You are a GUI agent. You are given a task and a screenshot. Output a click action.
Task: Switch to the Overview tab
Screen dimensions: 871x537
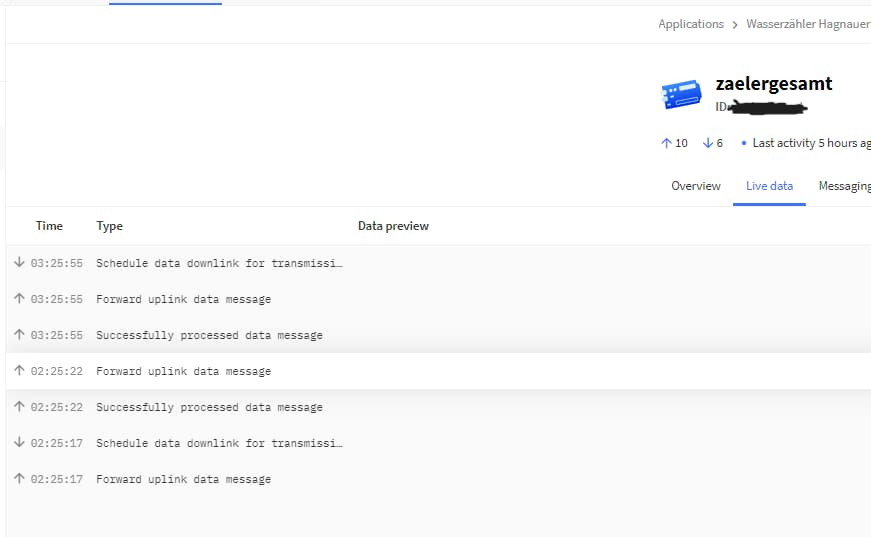click(695, 186)
